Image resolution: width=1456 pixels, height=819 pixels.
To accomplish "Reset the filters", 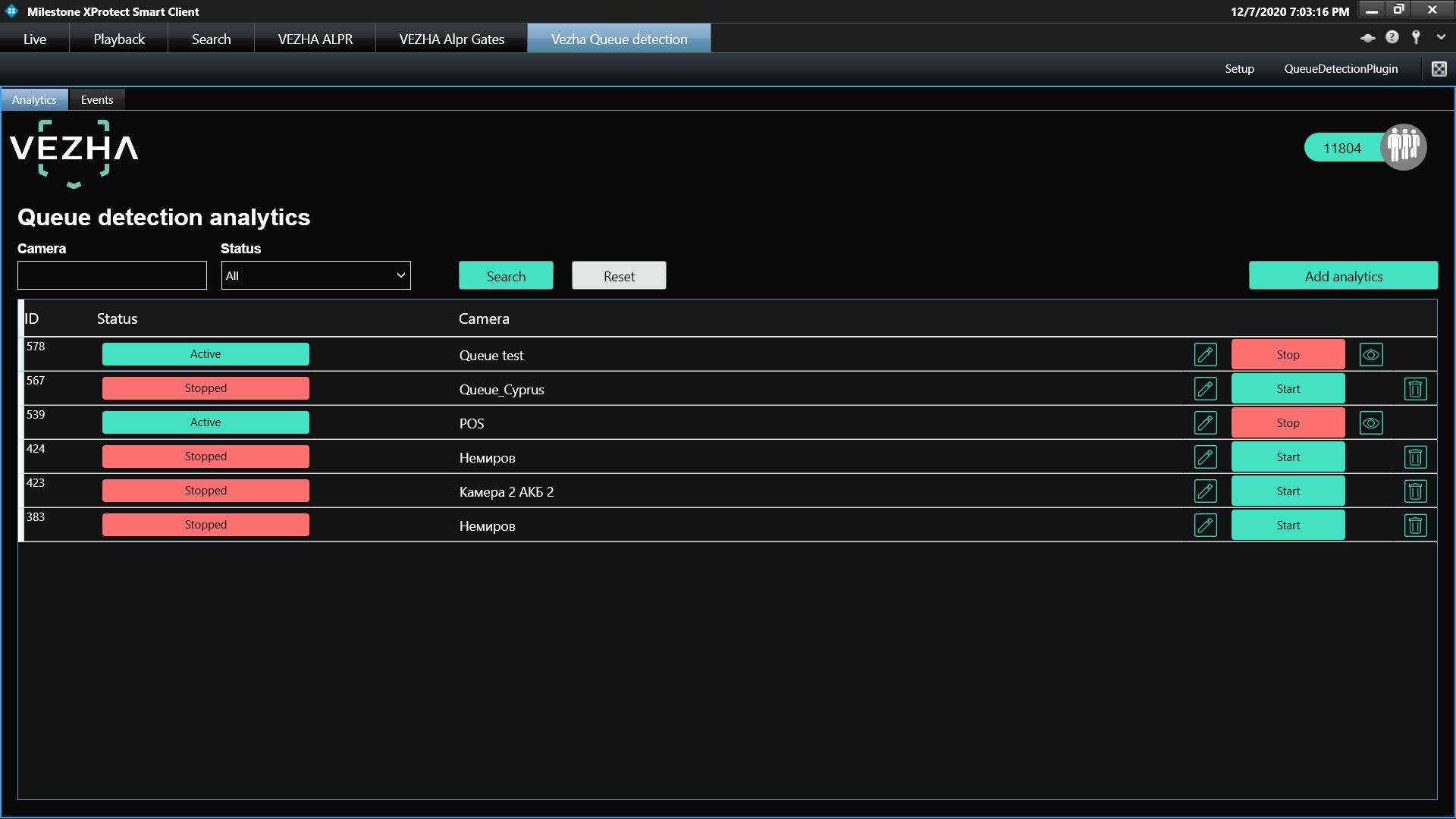I will pyautogui.click(x=619, y=276).
